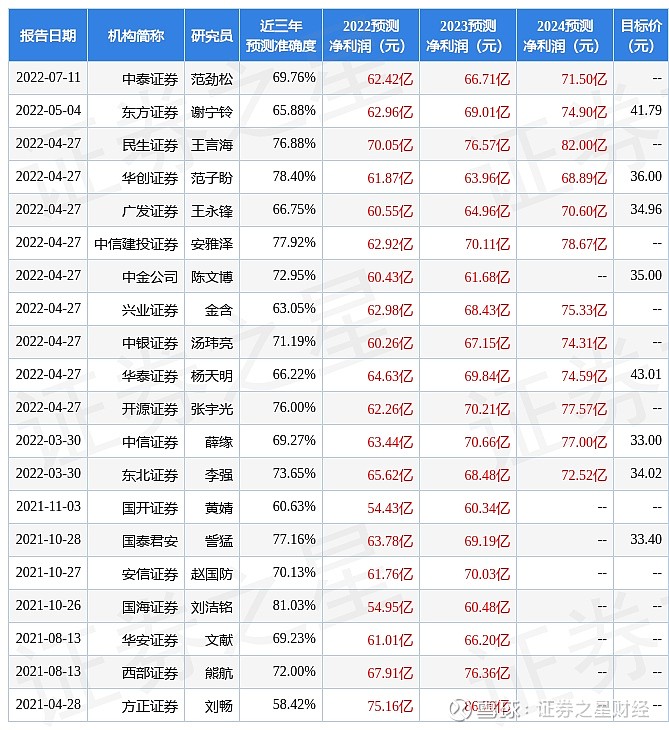Image resolution: width=669 pixels, height=730 pixels.
Task: Click 2023 profit forecast 76.57亿
Action: point(487,145)
